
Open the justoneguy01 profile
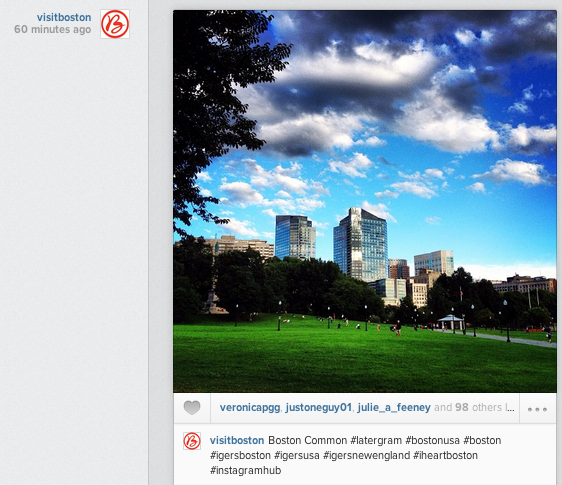click(x=318, y=408)
